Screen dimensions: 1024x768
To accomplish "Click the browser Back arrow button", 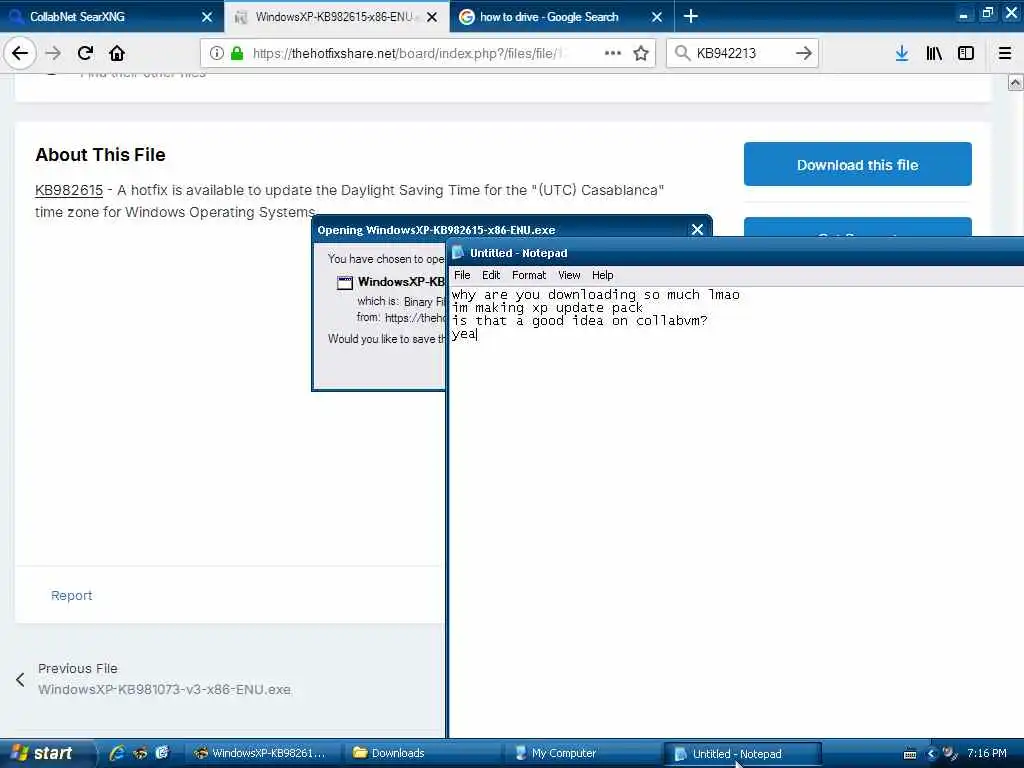I will pyautogui.click(x=20, y=53).
